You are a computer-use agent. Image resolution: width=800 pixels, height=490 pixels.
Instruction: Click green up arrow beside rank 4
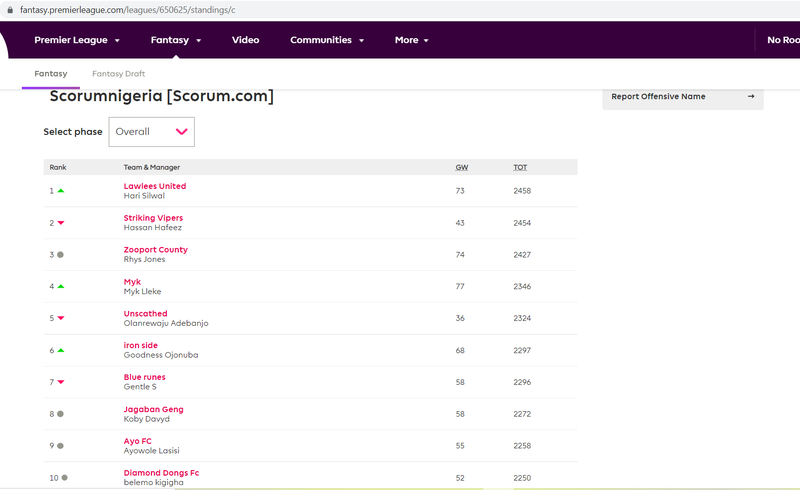tap(61, 286)
